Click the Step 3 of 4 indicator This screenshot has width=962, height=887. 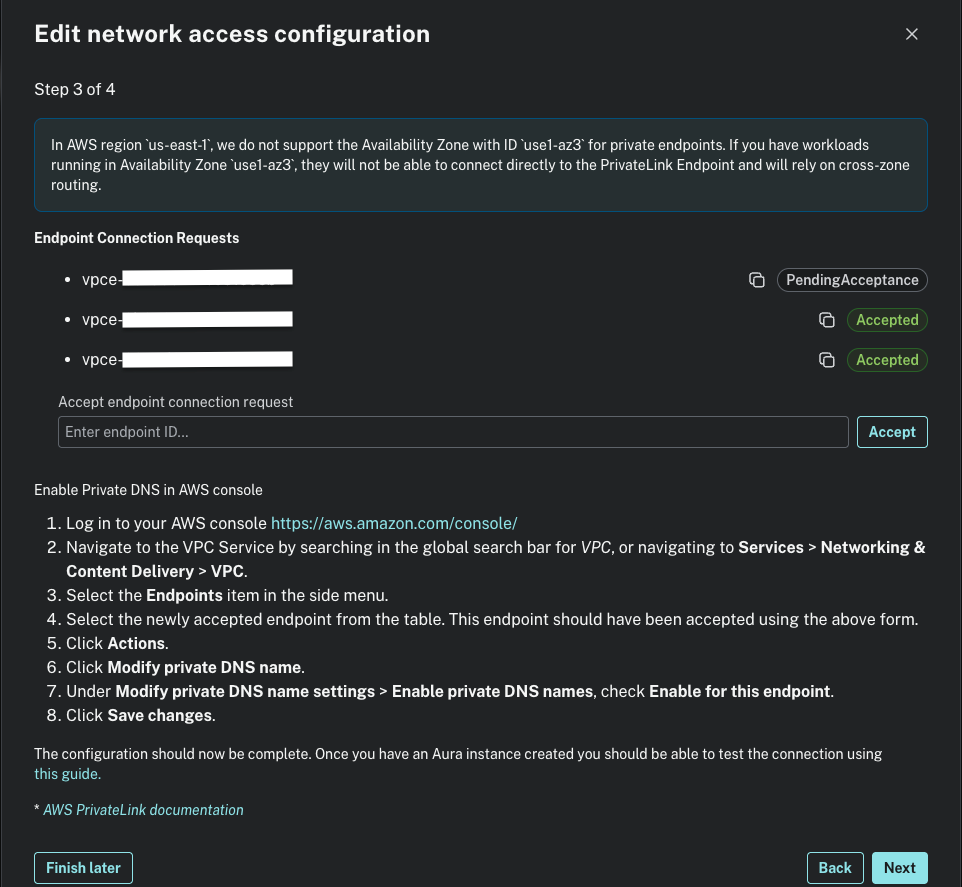75,90
